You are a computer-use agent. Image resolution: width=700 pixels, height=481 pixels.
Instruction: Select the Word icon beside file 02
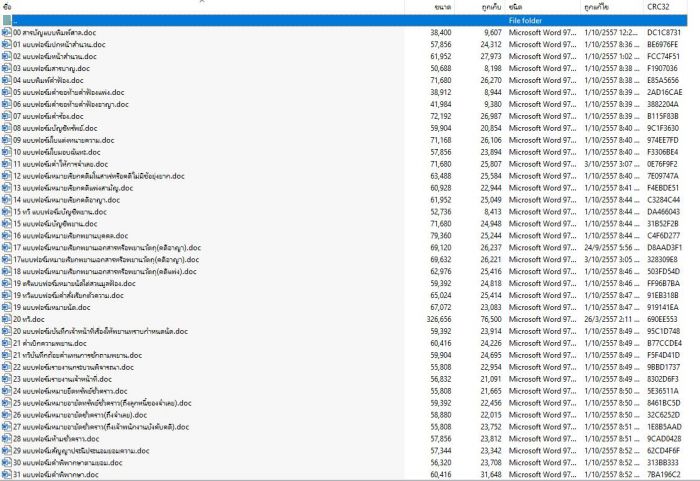click(x=7, y=56)
